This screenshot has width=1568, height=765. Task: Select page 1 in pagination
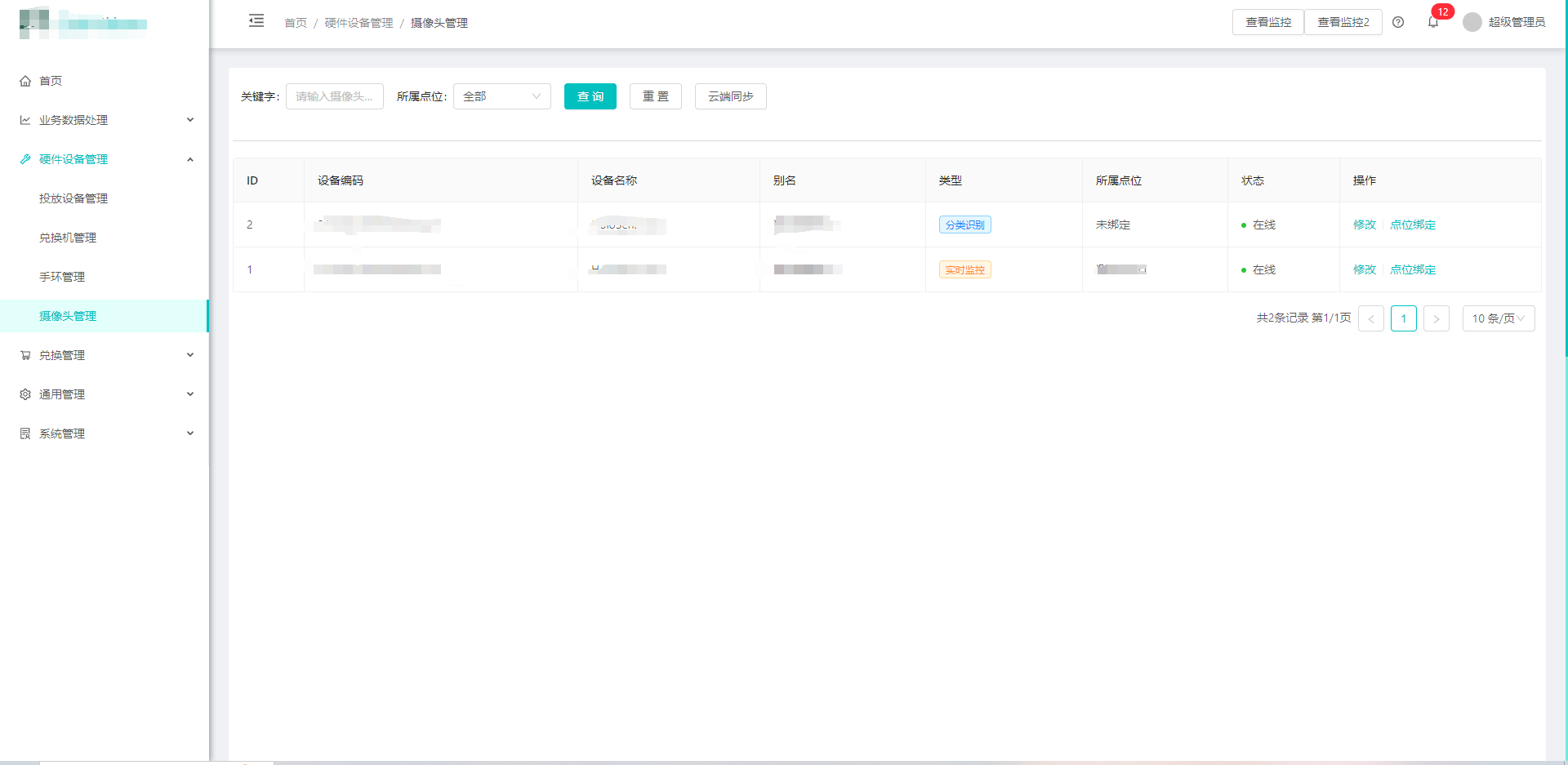point(1404,318)
